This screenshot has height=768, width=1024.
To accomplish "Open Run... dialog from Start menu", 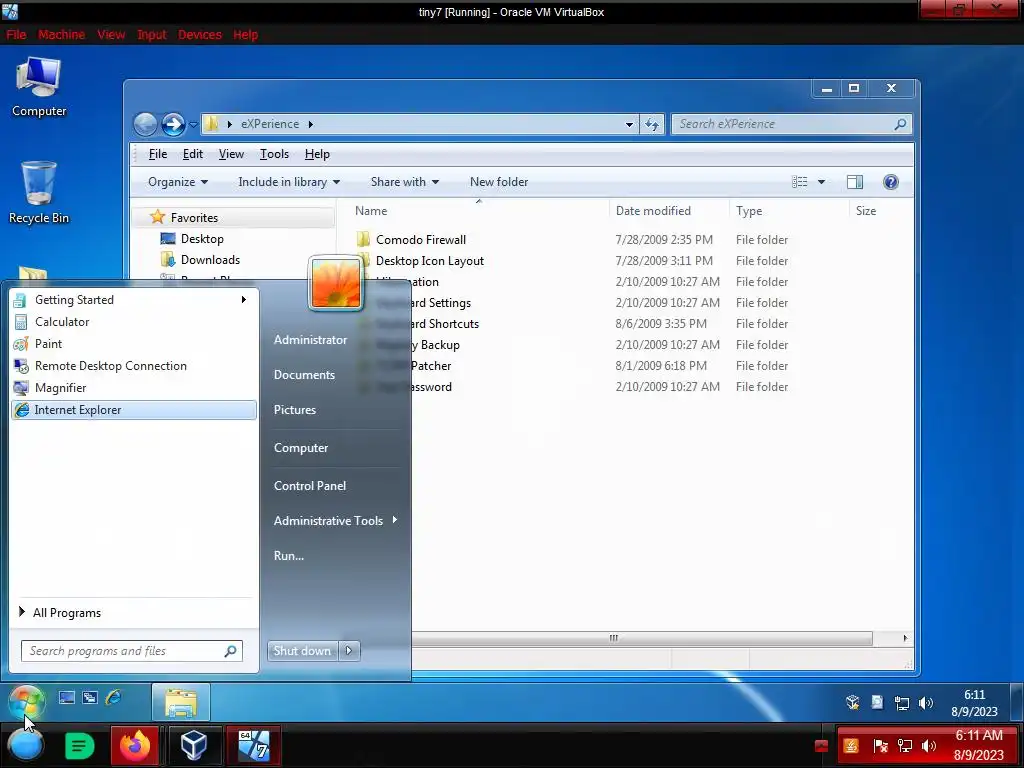I will [x=289, y=556].
